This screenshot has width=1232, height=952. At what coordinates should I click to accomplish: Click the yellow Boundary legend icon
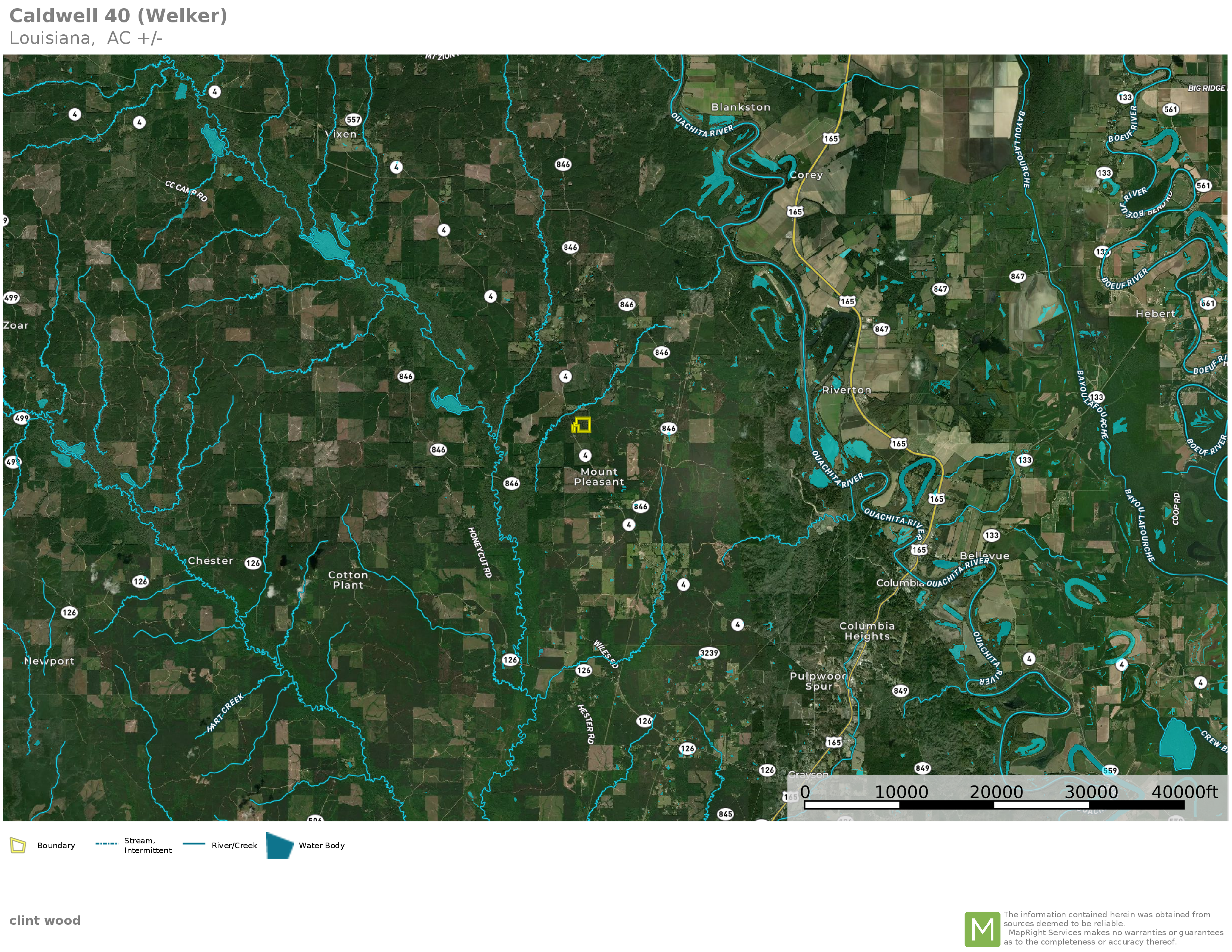[18, 845]
